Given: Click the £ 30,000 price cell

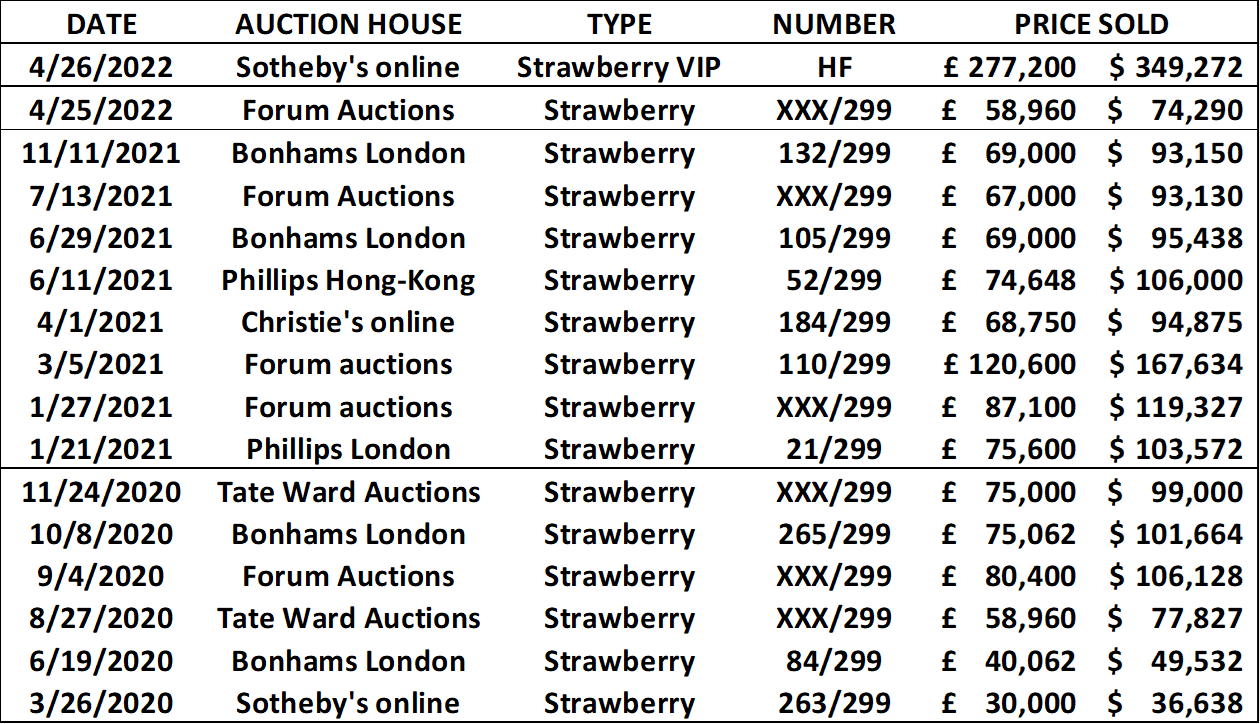Looking at the screenshot, I should 1010,703.
